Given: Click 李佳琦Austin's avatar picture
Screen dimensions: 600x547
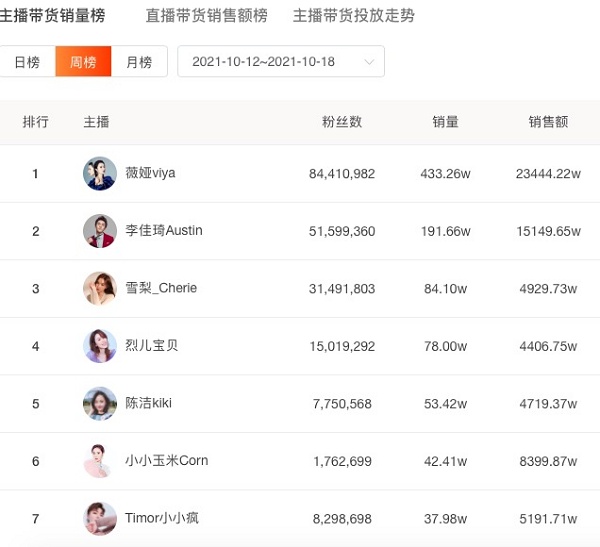Looking at the screenshot, I should pos(100,231).
